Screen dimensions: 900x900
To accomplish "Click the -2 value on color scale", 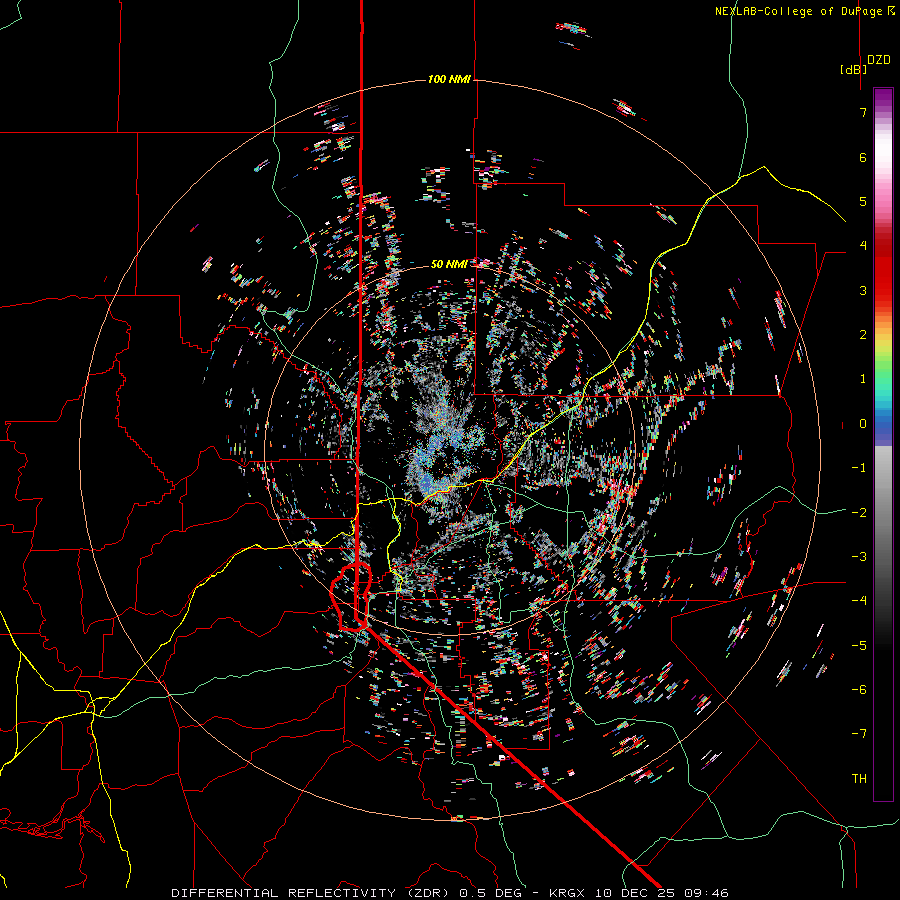I will click(x=859, y=512).
